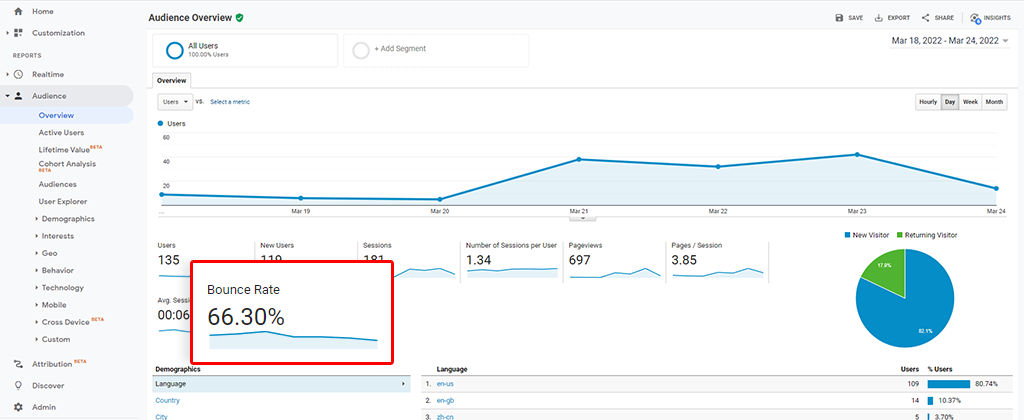This screenshot has width=1024, height=420.
Task: Switch chart granularity to Week
Action: (x=970, y=102)
